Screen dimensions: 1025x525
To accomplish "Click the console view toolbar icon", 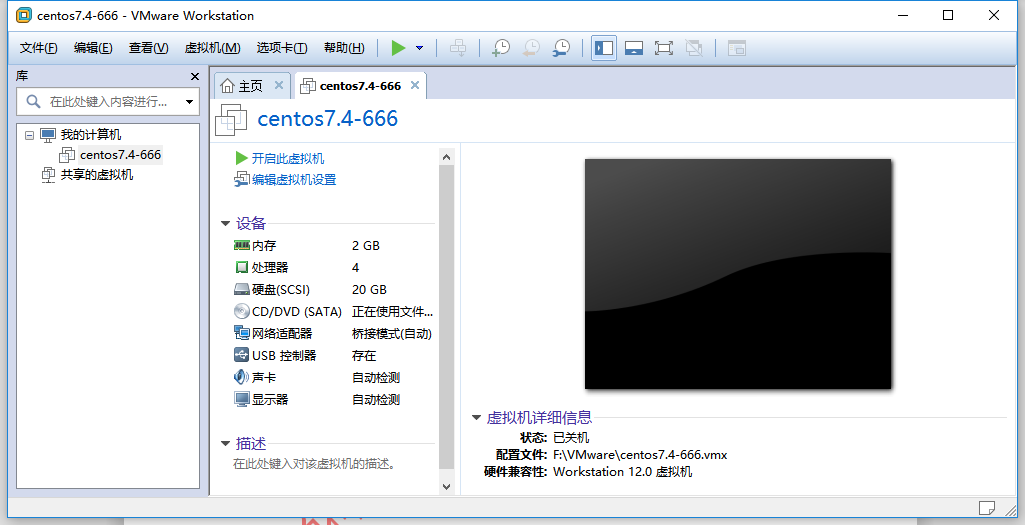I will (x=737, y=48).
